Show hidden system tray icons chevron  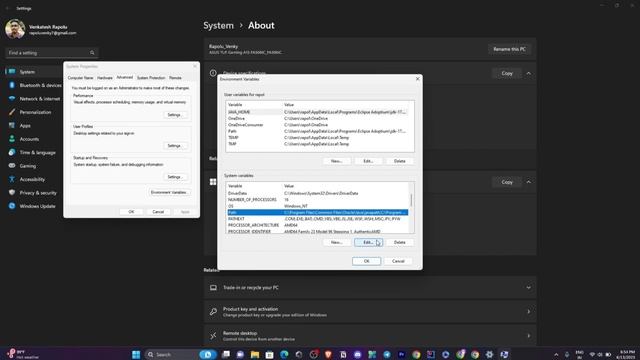click(x=556, y=354)
